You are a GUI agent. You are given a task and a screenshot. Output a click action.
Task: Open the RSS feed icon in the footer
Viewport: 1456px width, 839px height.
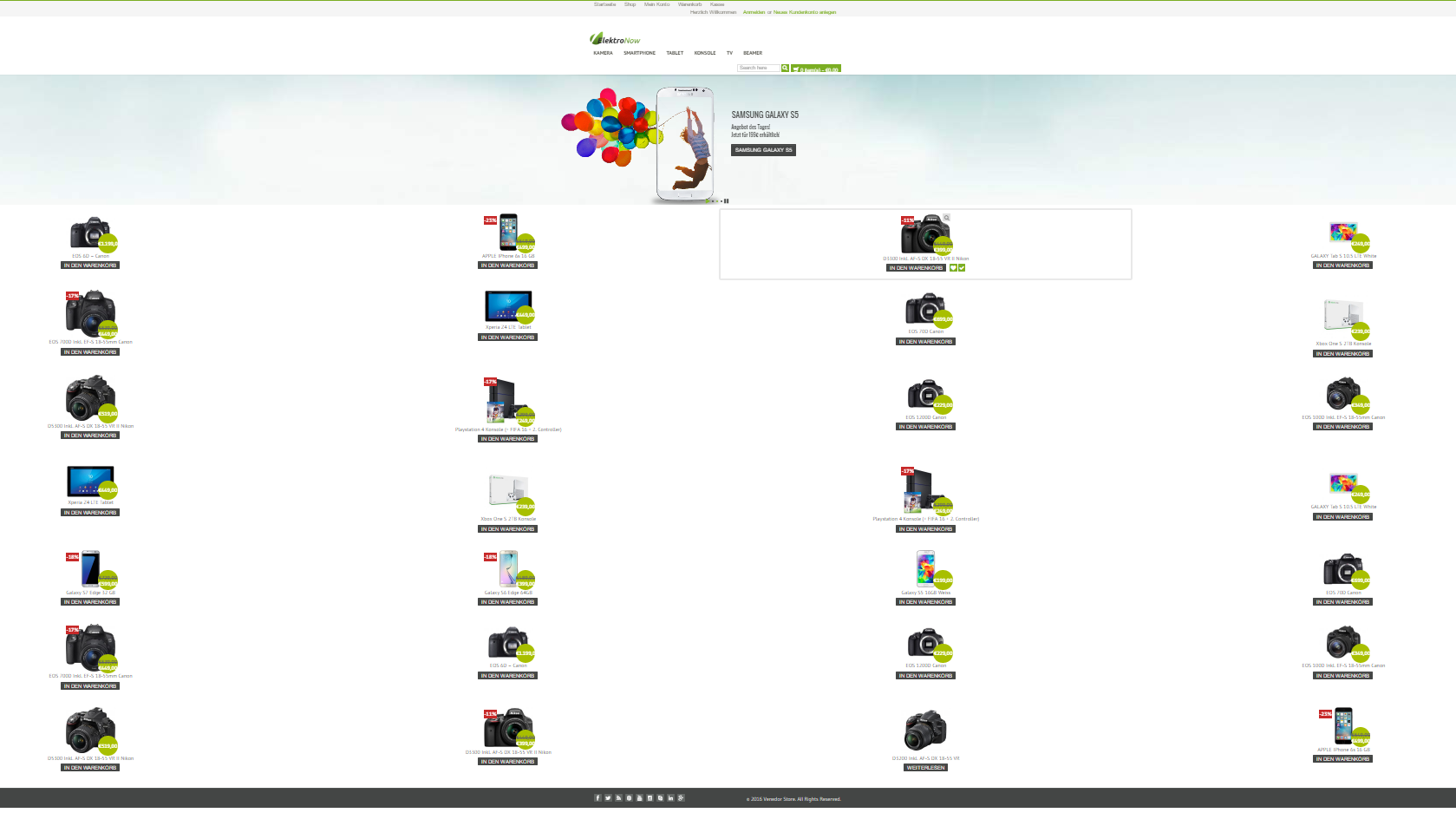(618, 798)
